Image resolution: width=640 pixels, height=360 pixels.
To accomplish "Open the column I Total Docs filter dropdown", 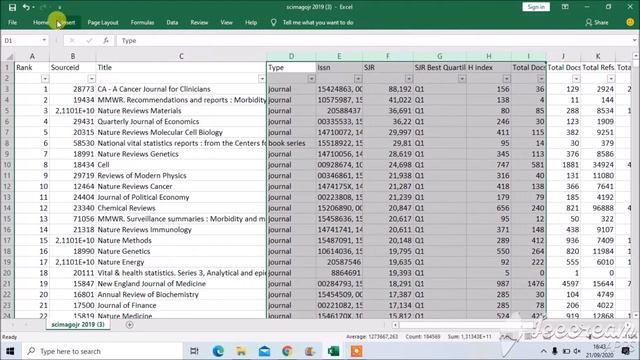I will point(541,79).
